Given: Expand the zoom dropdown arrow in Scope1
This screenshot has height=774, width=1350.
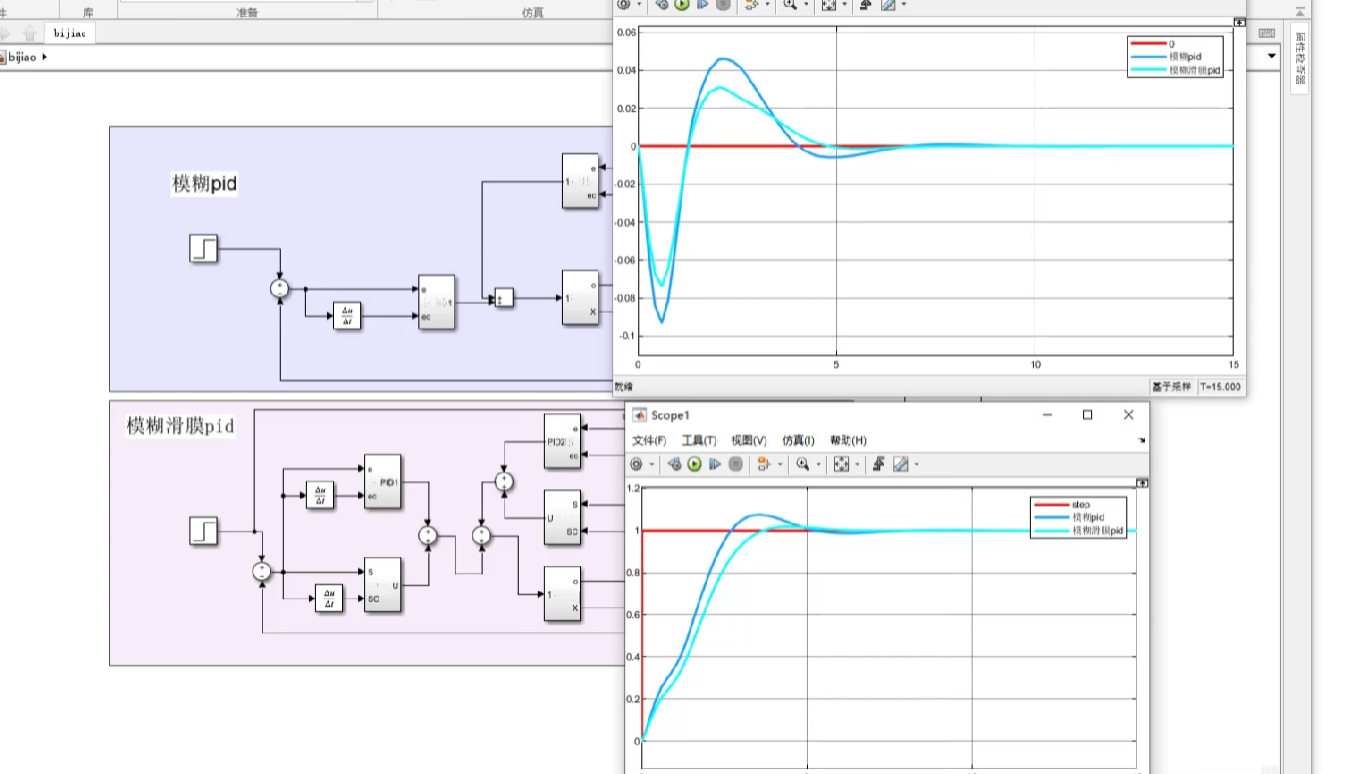Looking at the screenshot, I should click(x=817, y=465).
